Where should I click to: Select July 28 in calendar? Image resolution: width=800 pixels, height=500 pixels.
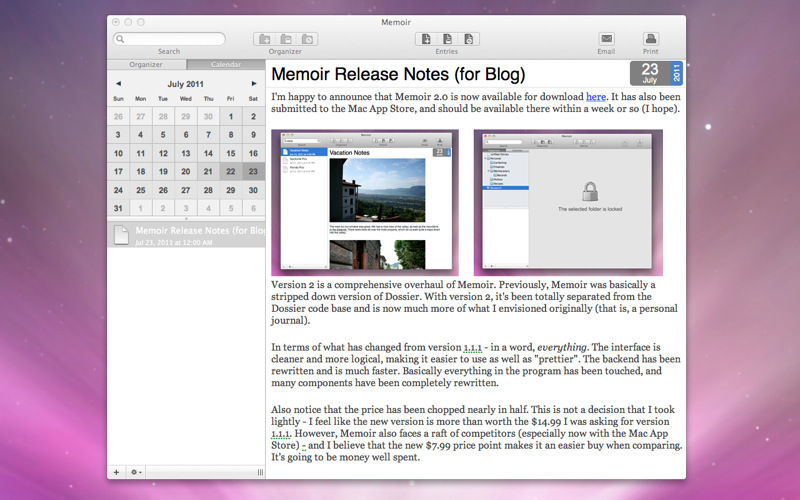point(208,190)
